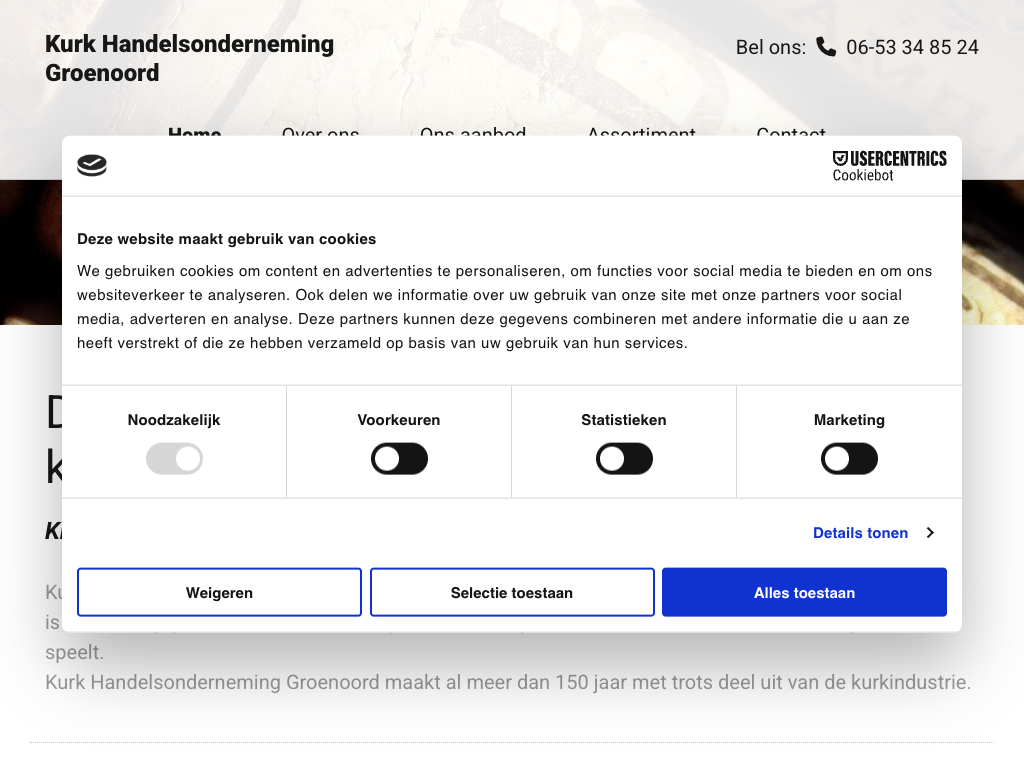Click the Alles toestaan button
This screenshot has width=1024, height=768.
805,592
